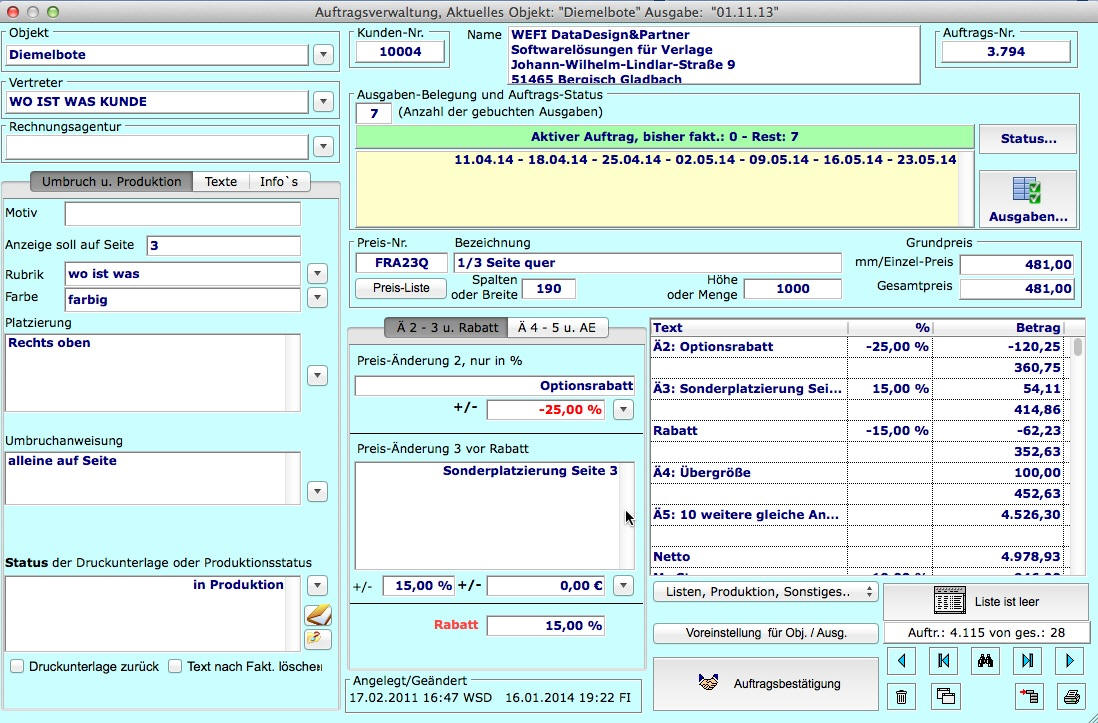Open Listen, Produktion, Sonstiges popup menu
1098x723 pixels.
tap(765, 592)
